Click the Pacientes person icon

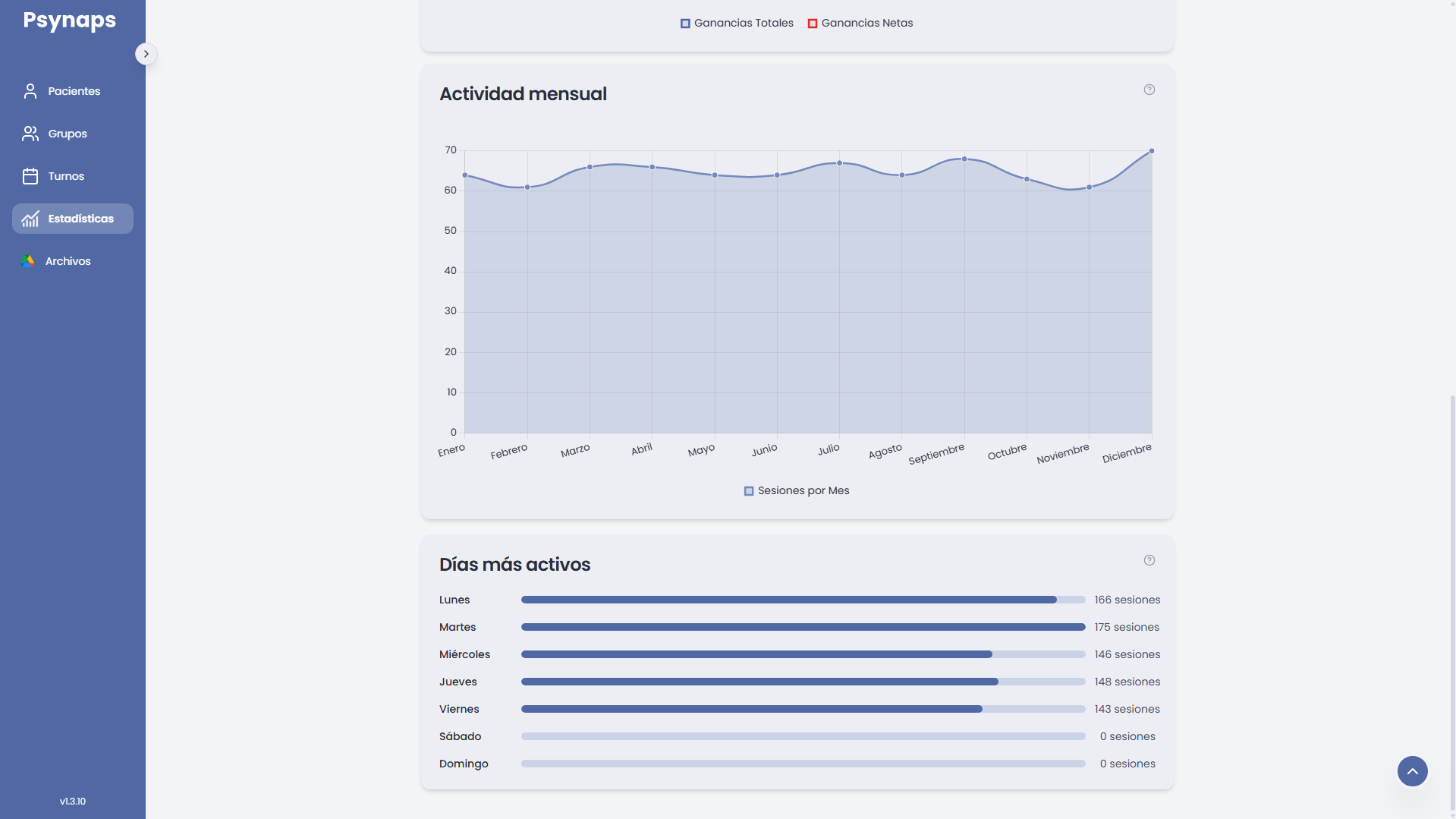tap(30, 91)
